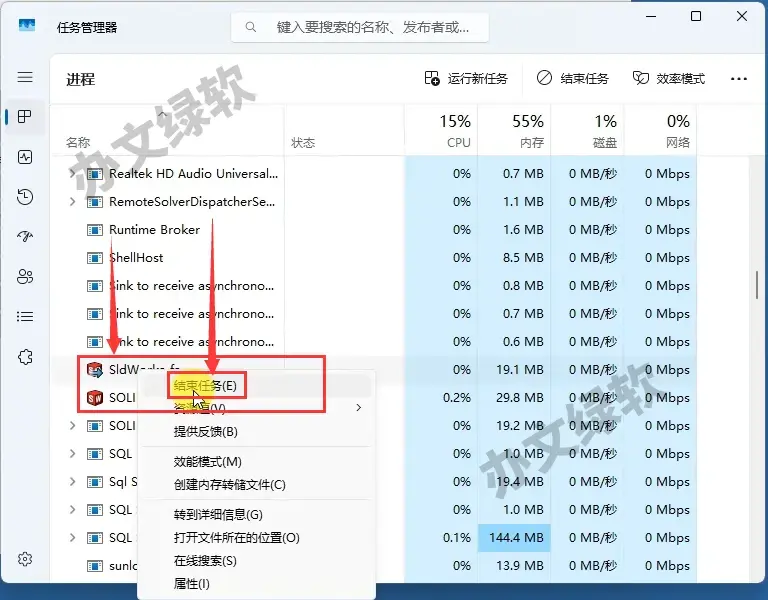Sort by memory 内存 column header
This screenshot has height=600, width=768.
(x=514, y=130)
